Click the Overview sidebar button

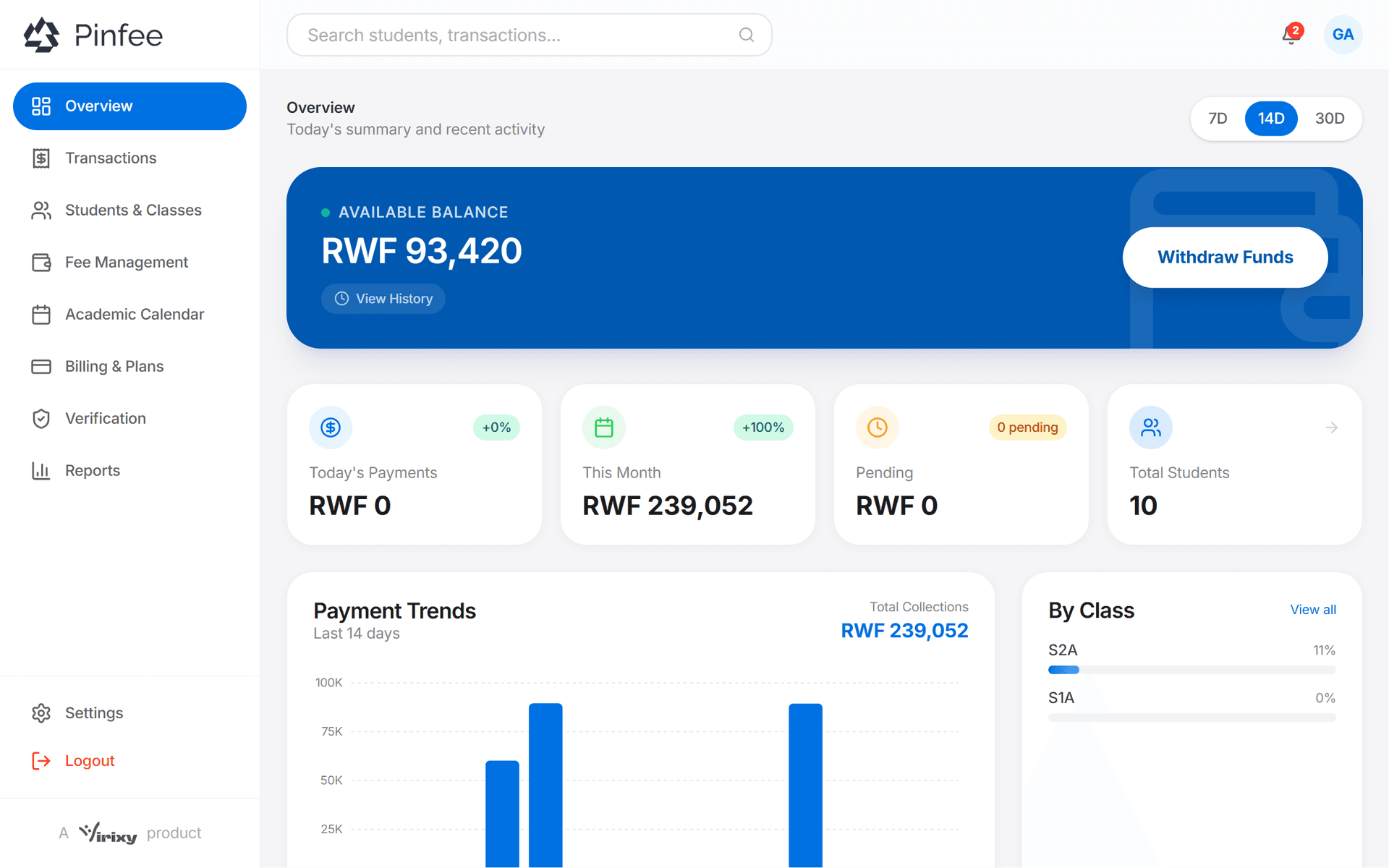(130, 106)
